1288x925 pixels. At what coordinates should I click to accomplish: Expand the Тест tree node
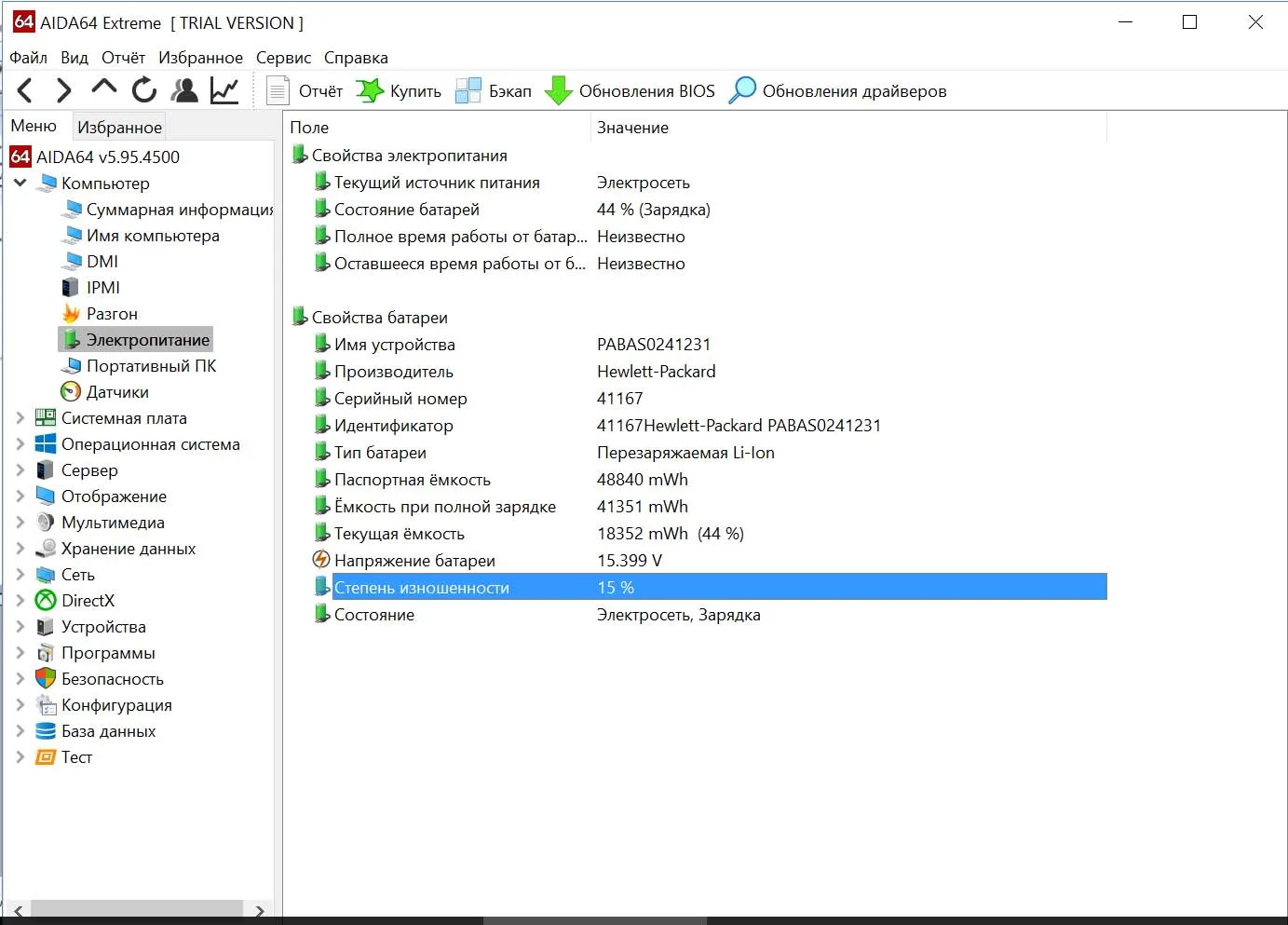20,756
